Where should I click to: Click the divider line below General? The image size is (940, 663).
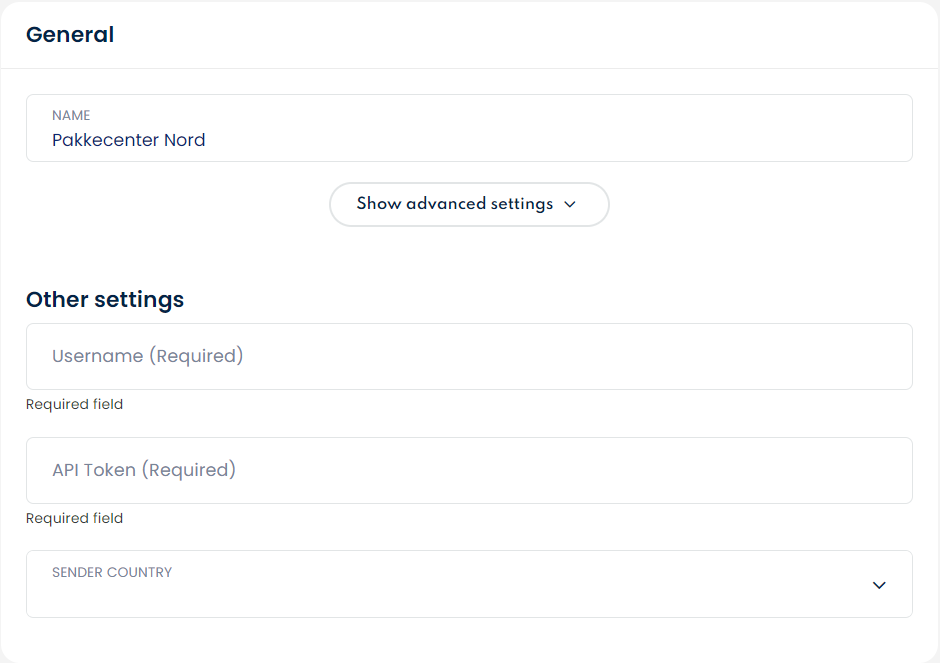(x=468, y=68)
